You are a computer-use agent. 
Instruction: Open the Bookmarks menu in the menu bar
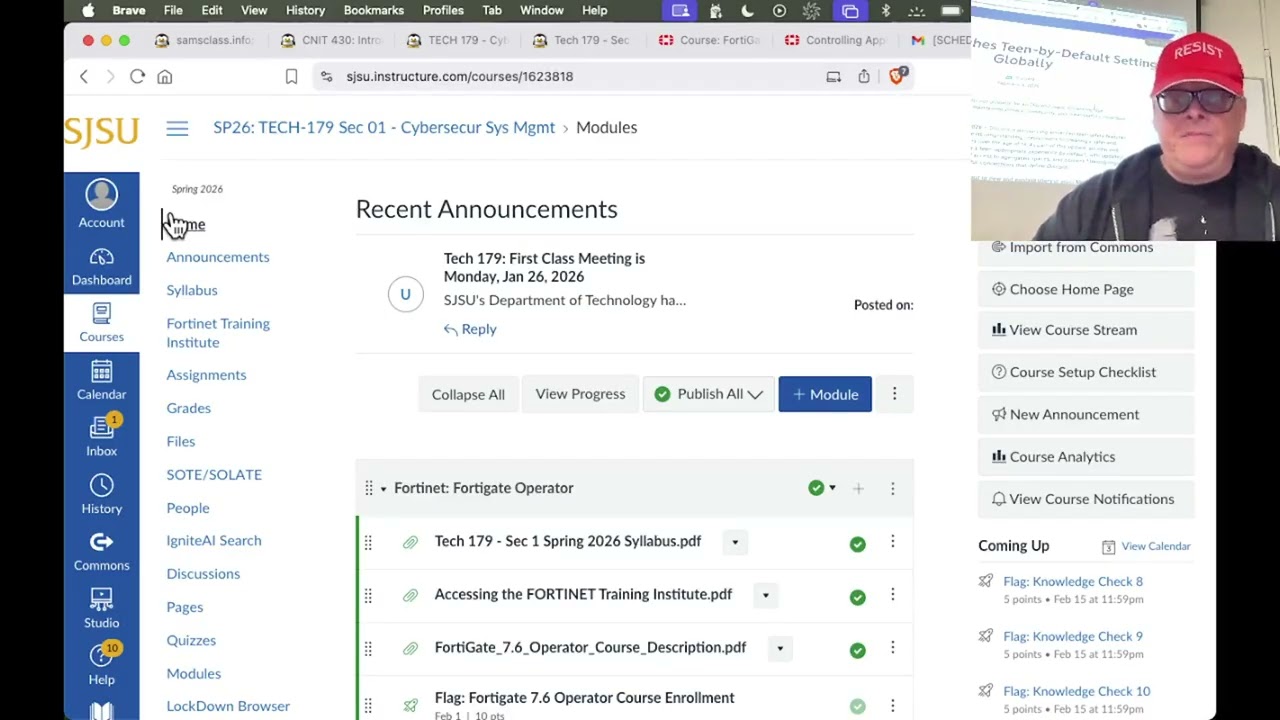point(373,11)
